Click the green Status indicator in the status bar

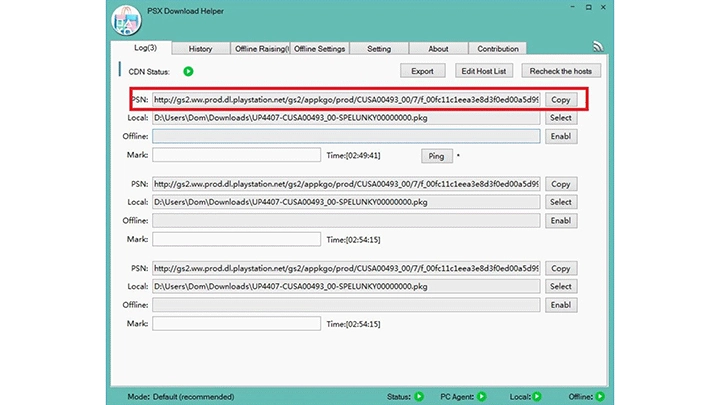point(419,396)
